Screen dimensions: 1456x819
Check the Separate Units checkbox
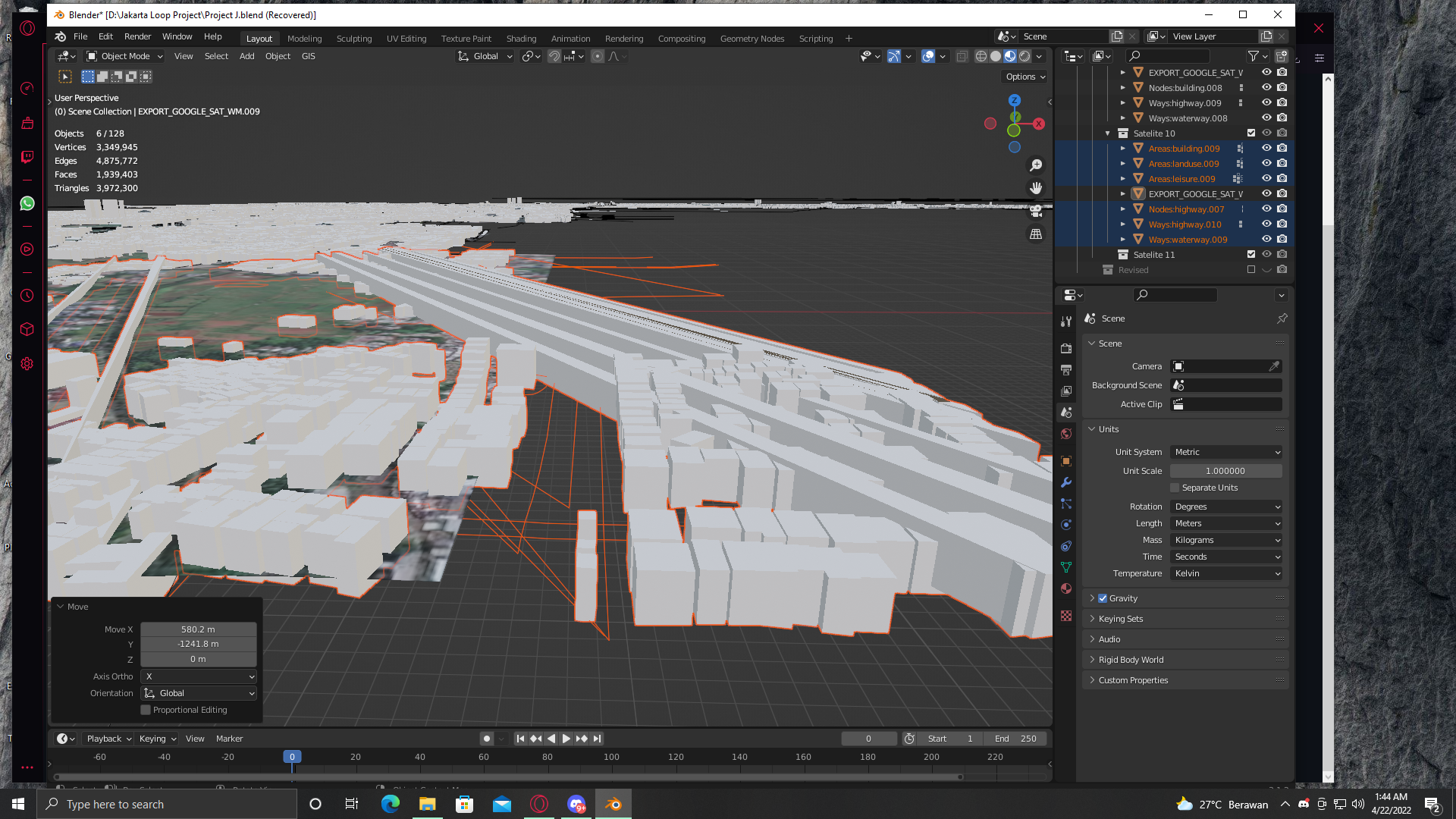(x=1175, y=488)
